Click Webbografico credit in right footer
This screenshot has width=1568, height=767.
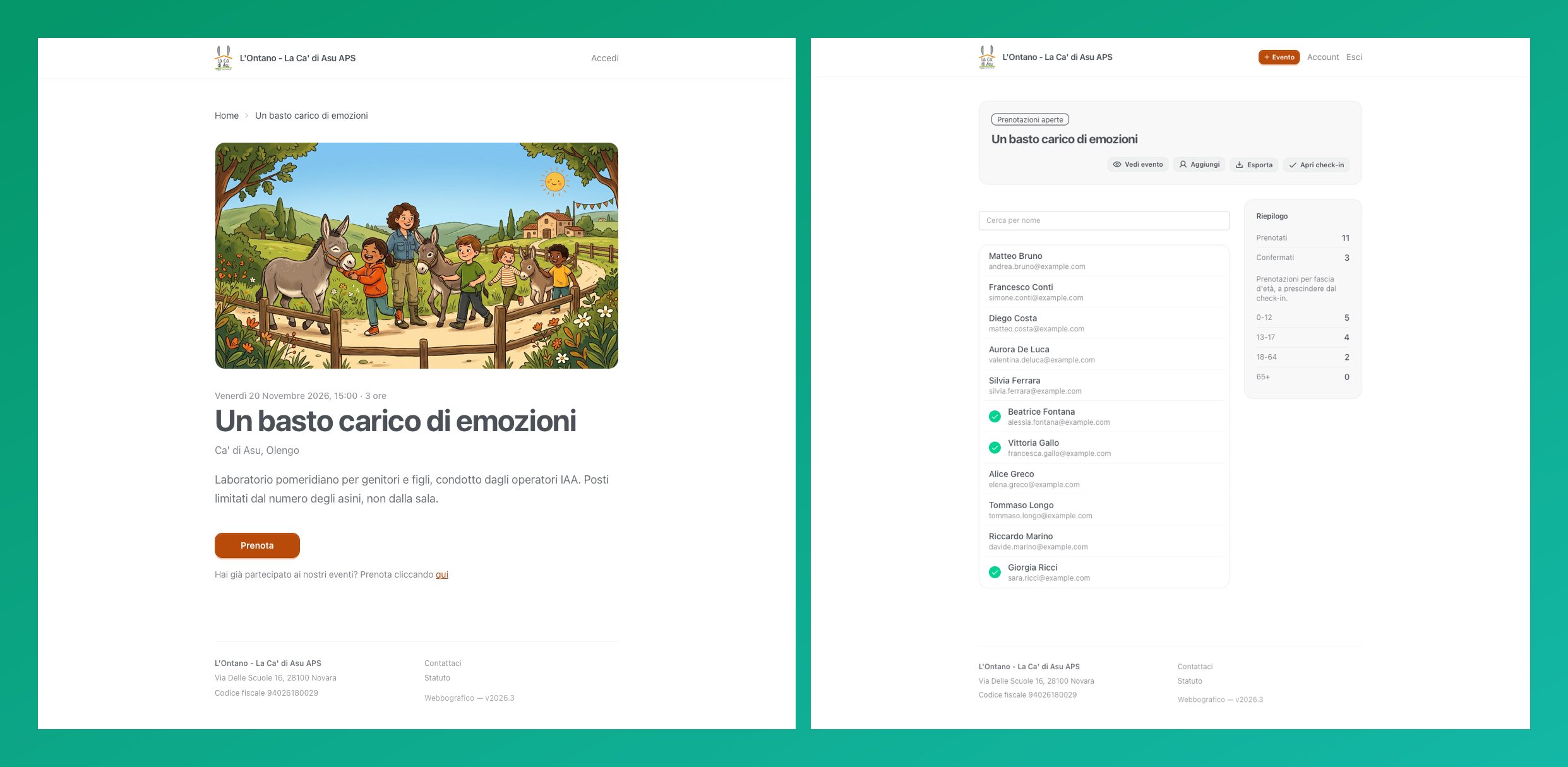pyautogui.click(x=1220, y=699)
